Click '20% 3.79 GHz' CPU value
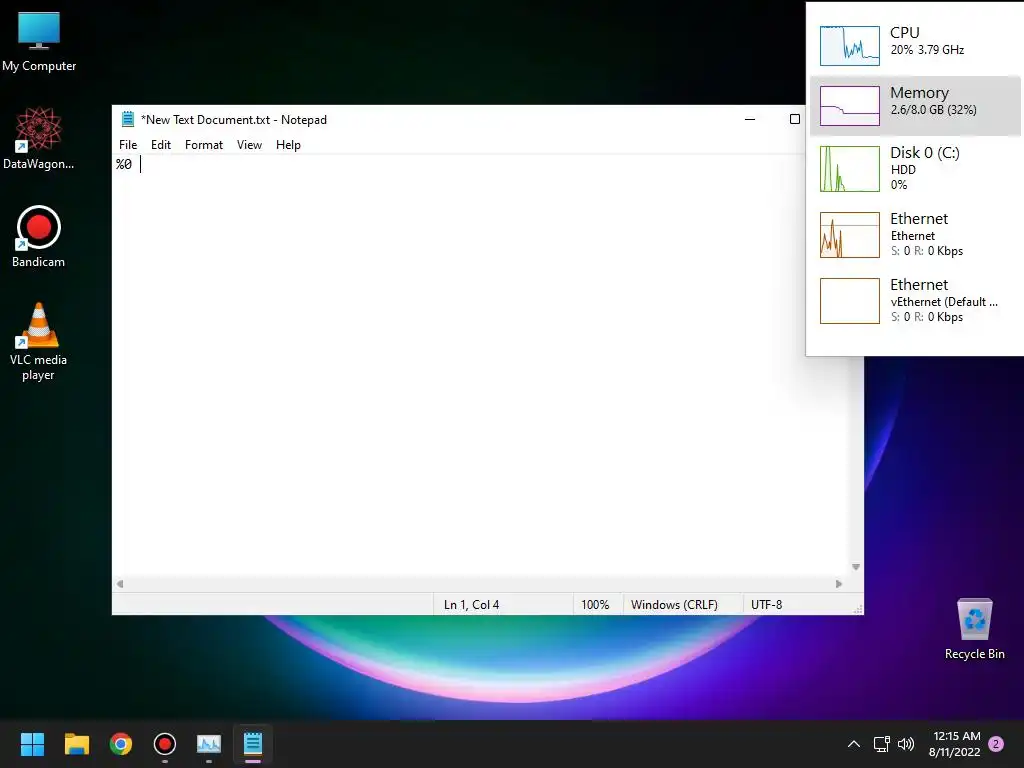This screenshot has width=1024, height=768. (927, 50)
